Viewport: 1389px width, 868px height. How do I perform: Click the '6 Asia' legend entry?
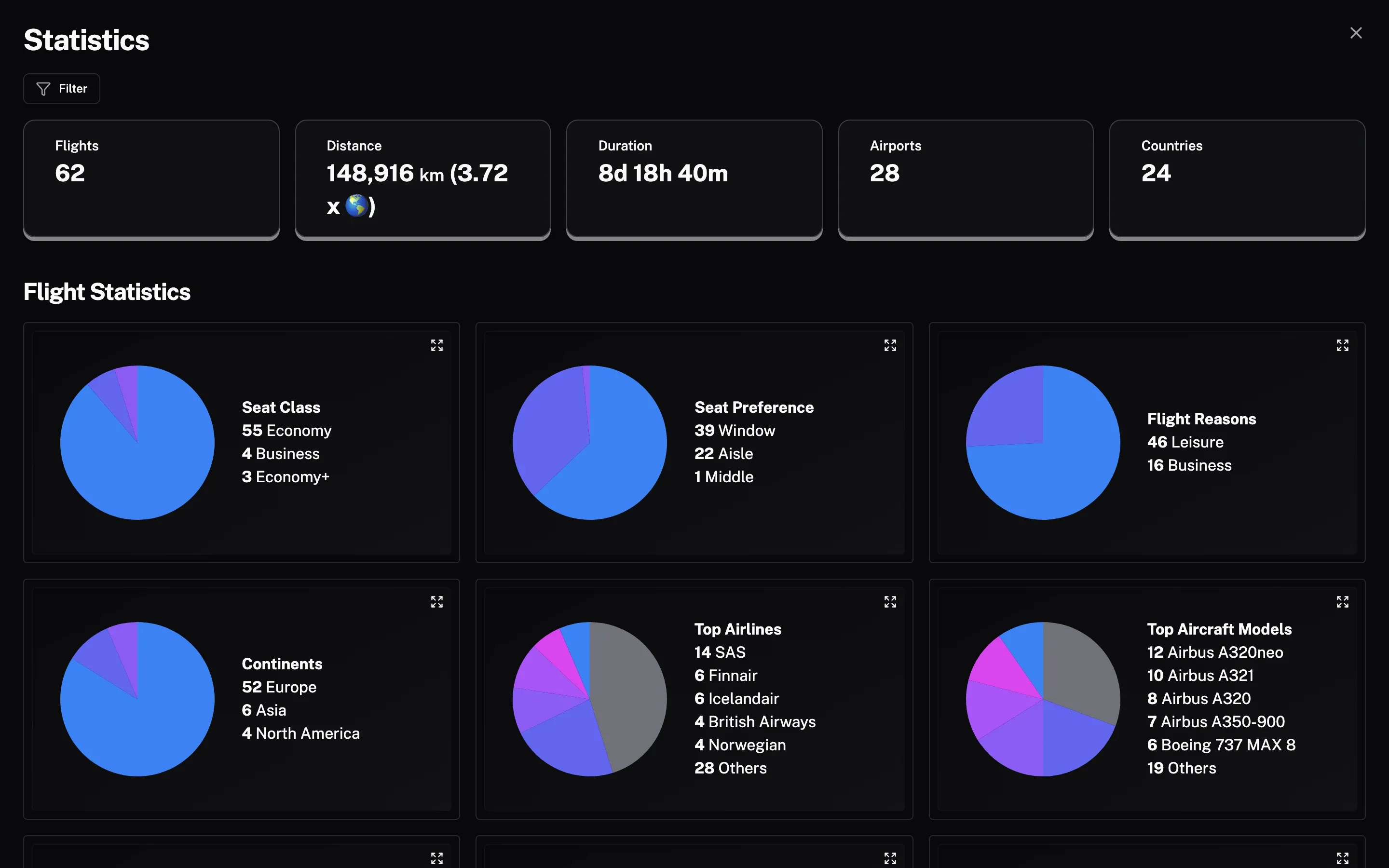pos(264,710)
